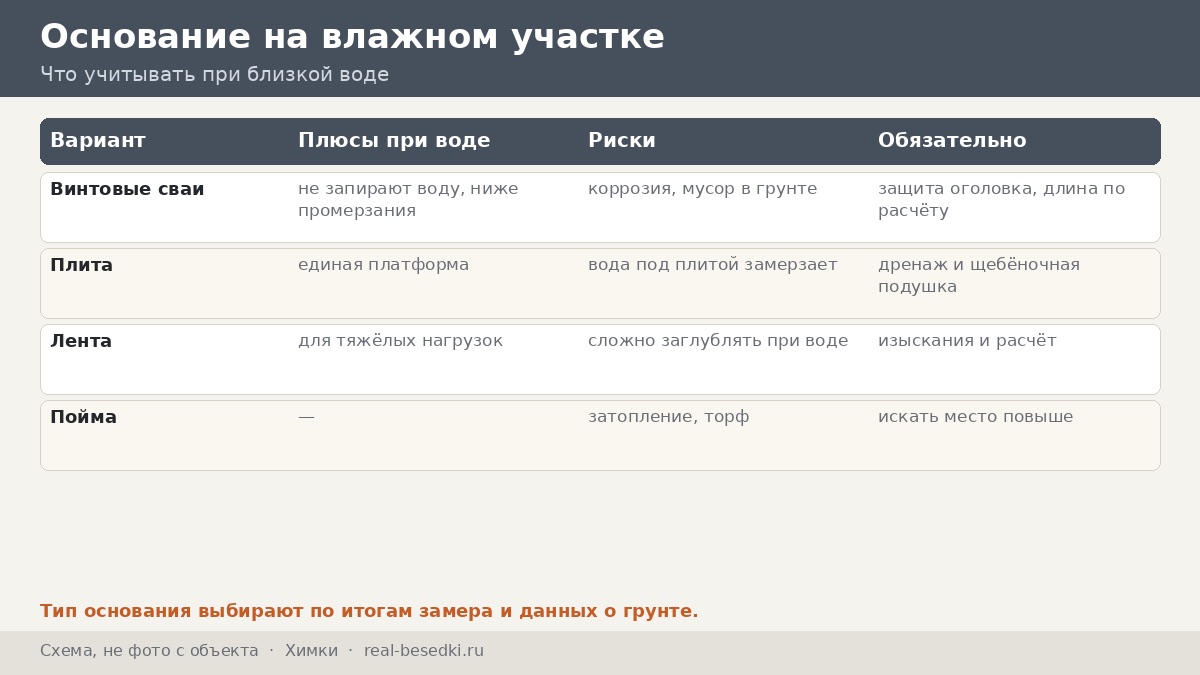Click footer text 'Схема, не фото с объекта'

pyautogui.click(x=149, y=651)
